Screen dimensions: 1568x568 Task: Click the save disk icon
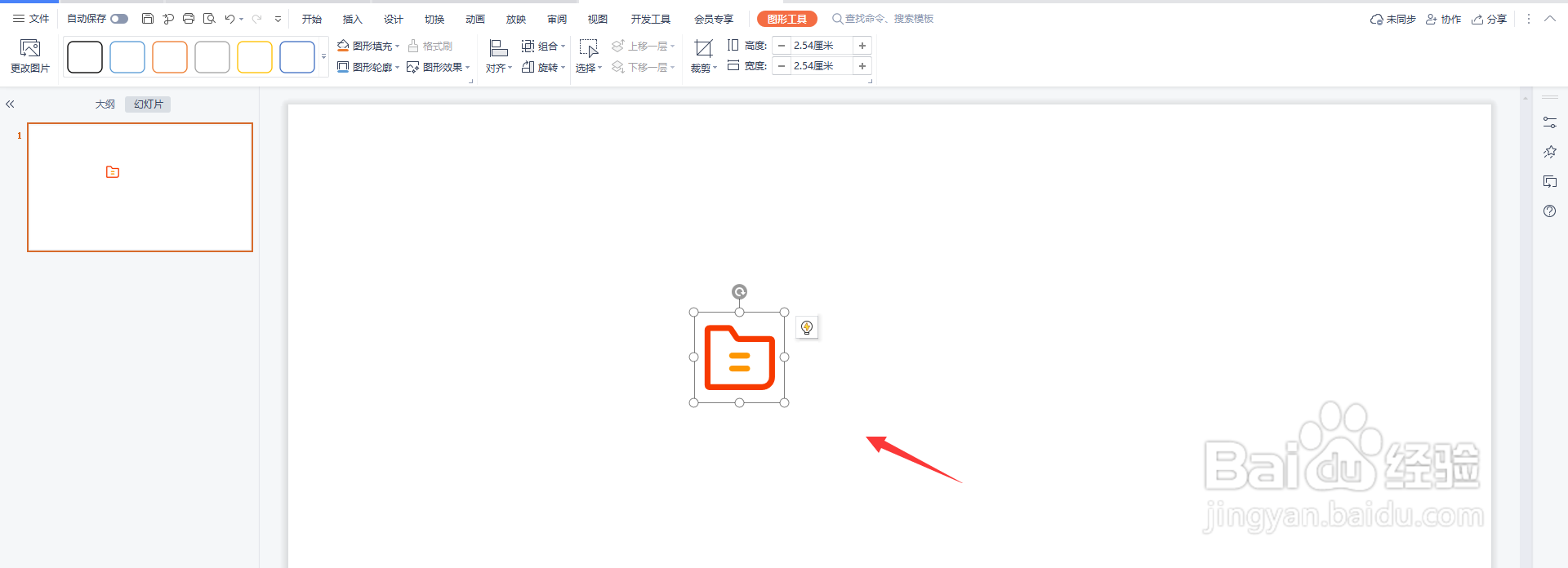(x=148, y=19)
